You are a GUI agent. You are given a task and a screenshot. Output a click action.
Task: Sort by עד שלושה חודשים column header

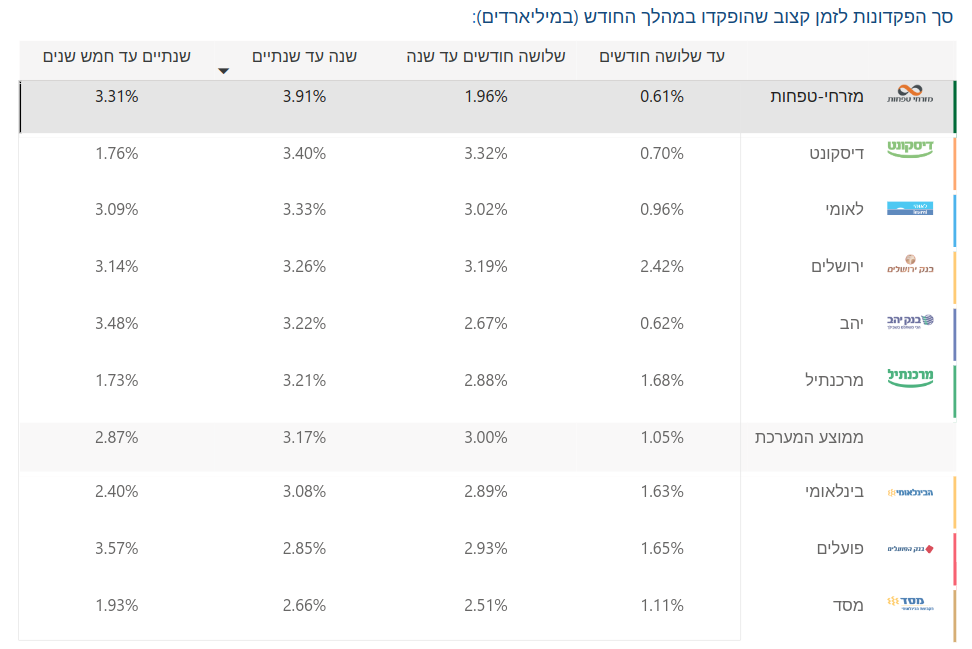661,57
